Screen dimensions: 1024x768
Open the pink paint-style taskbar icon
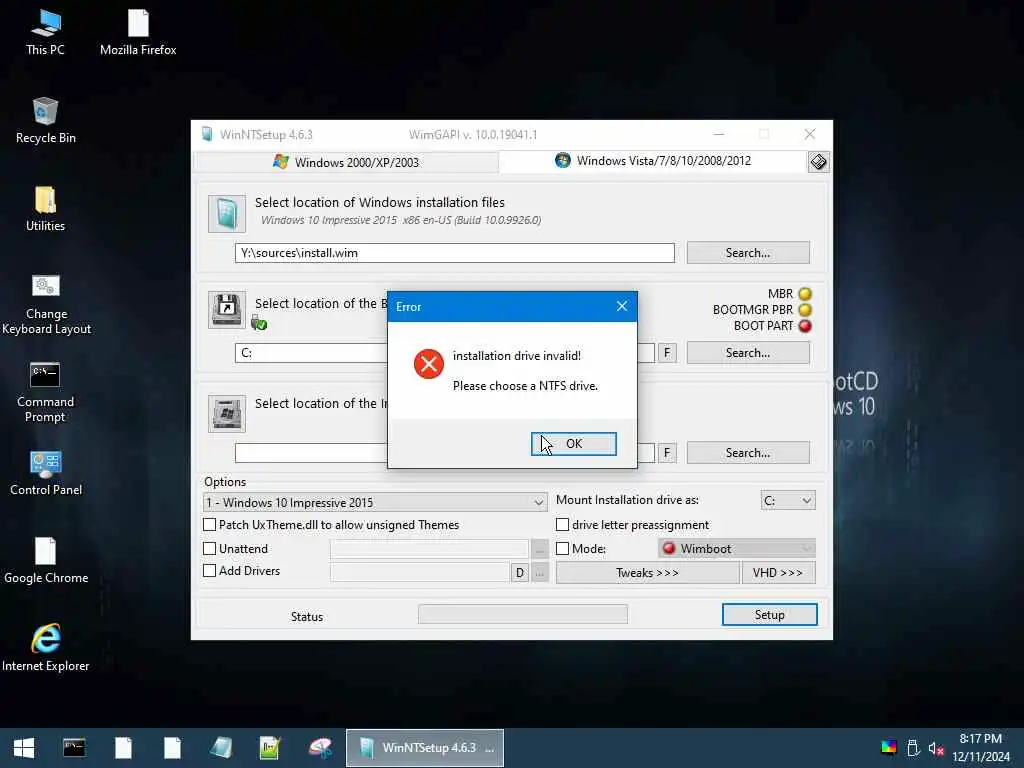319,748
